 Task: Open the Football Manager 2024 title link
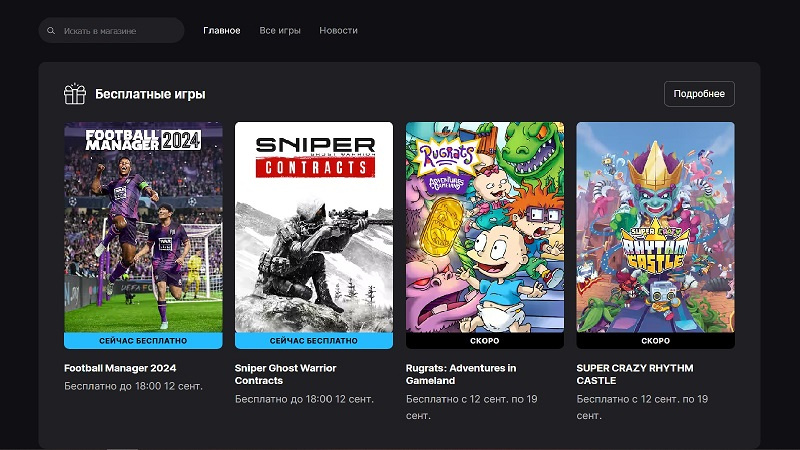tap(120, 368)
